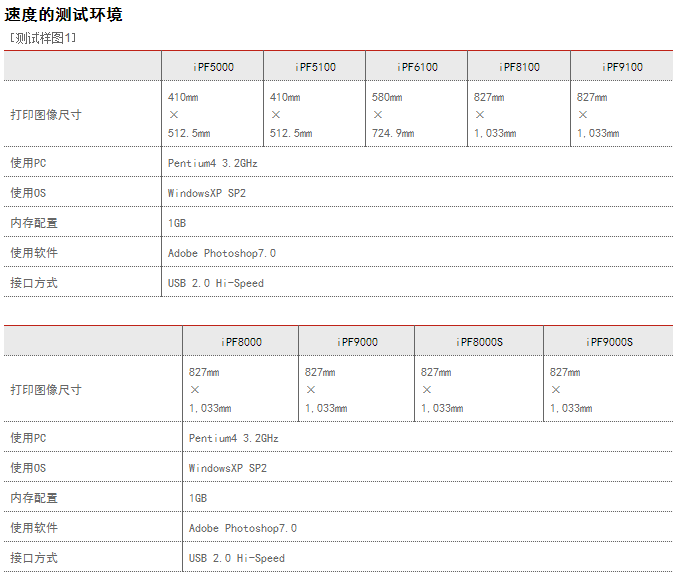Click 1,033mm under iPF8000

click(210, 408)
